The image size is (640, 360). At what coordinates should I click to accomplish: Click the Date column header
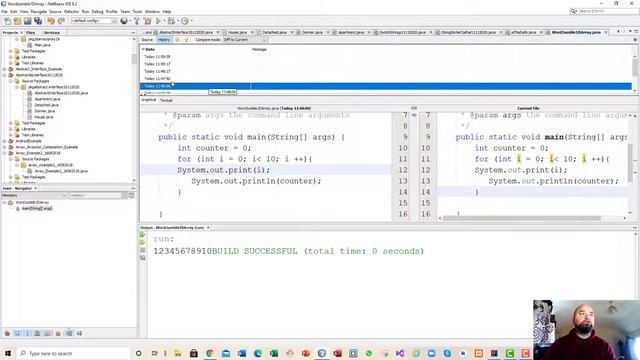click(x=196, y=49)
